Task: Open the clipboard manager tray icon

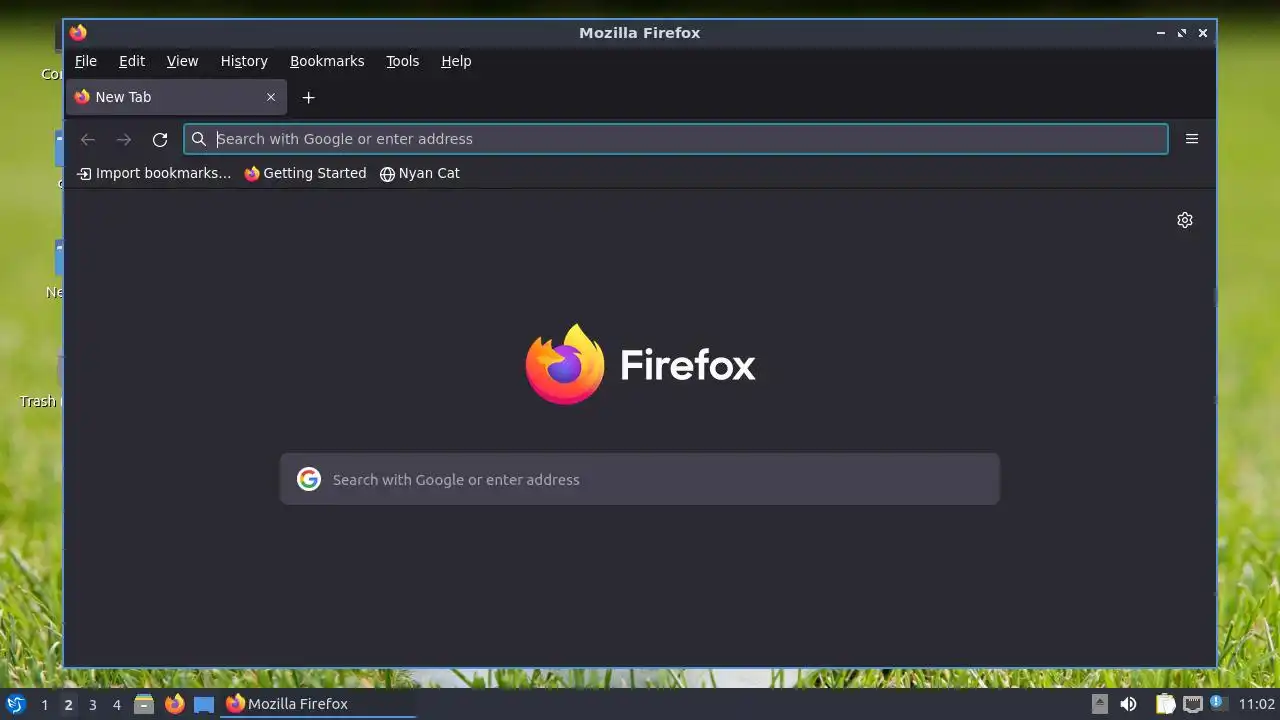Action: 1165,704
